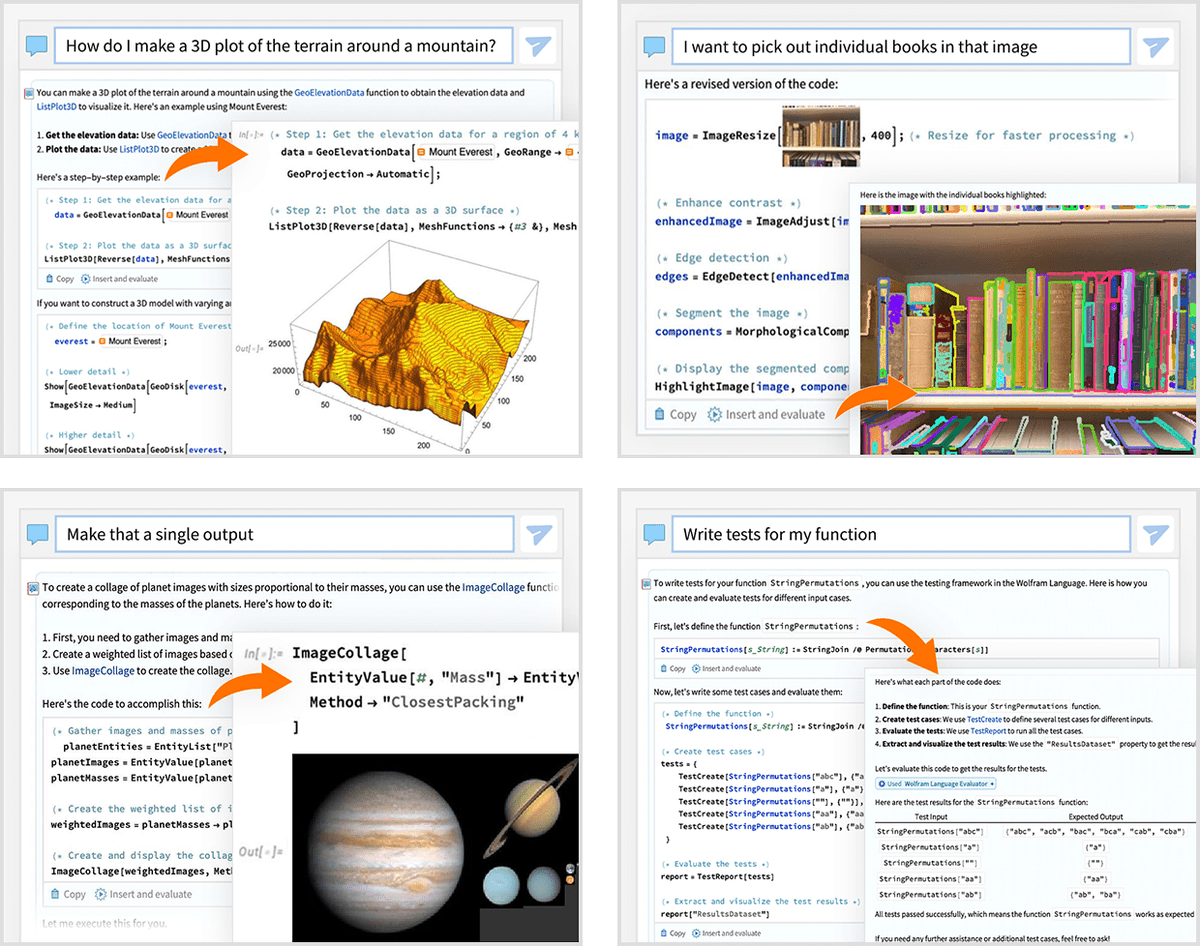Expand the Used Wolfram Language Evaluator details
This screenshot has height=946, width=1200.
coord(937,783)
